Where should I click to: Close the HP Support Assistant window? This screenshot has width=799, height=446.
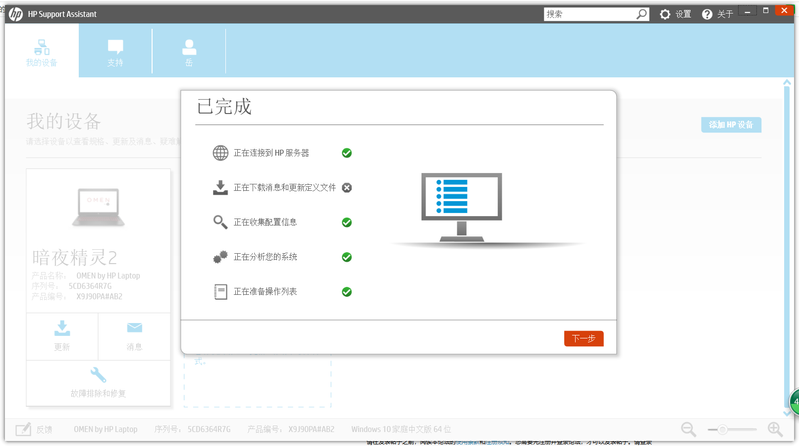pyautogui.click(x=784, y=11)
